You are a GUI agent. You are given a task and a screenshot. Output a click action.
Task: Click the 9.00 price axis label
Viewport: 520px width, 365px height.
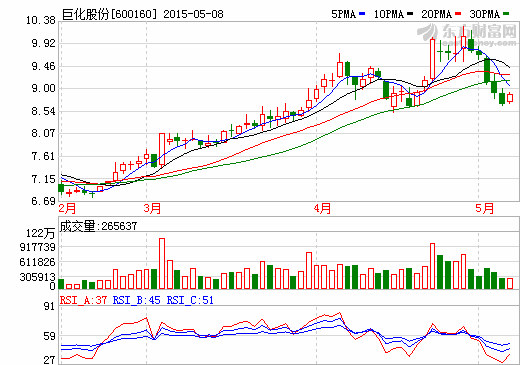tap(44, 89)
